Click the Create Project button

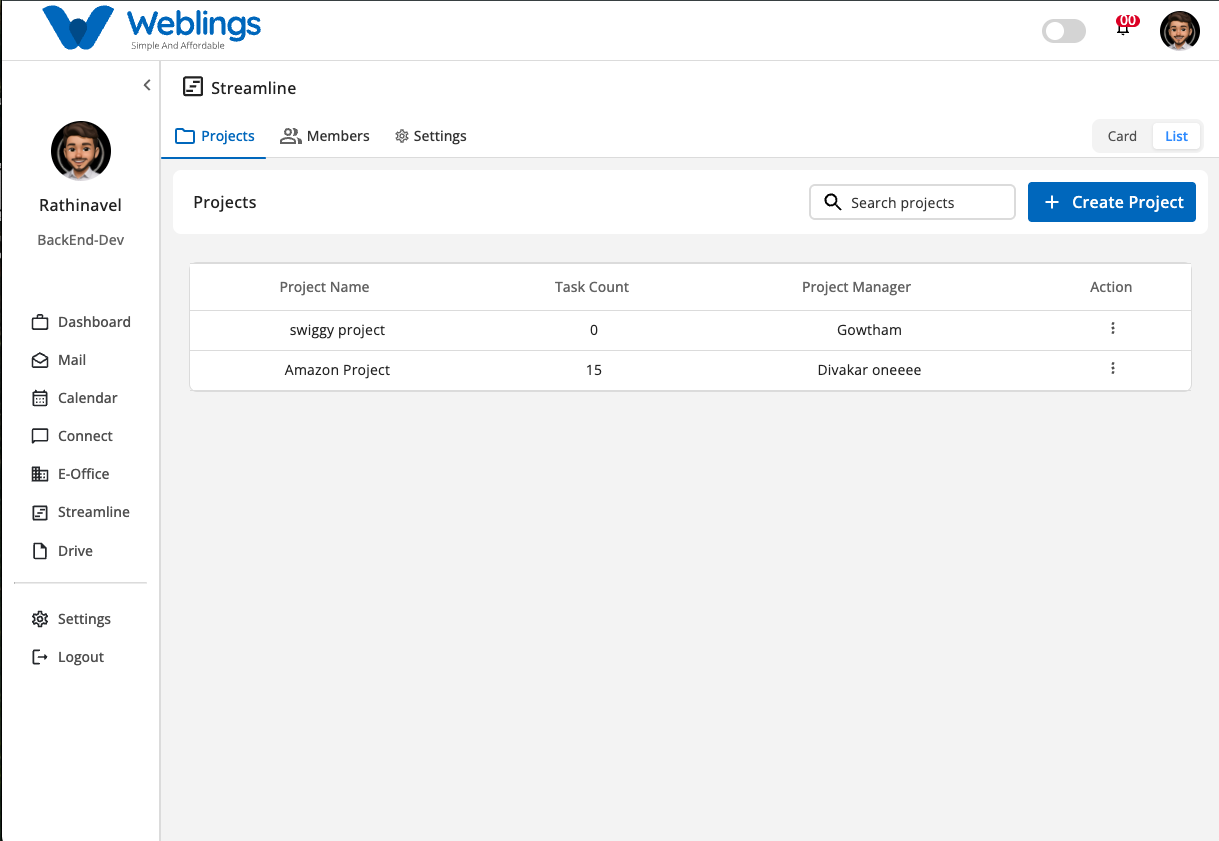tap(1112, 202)
